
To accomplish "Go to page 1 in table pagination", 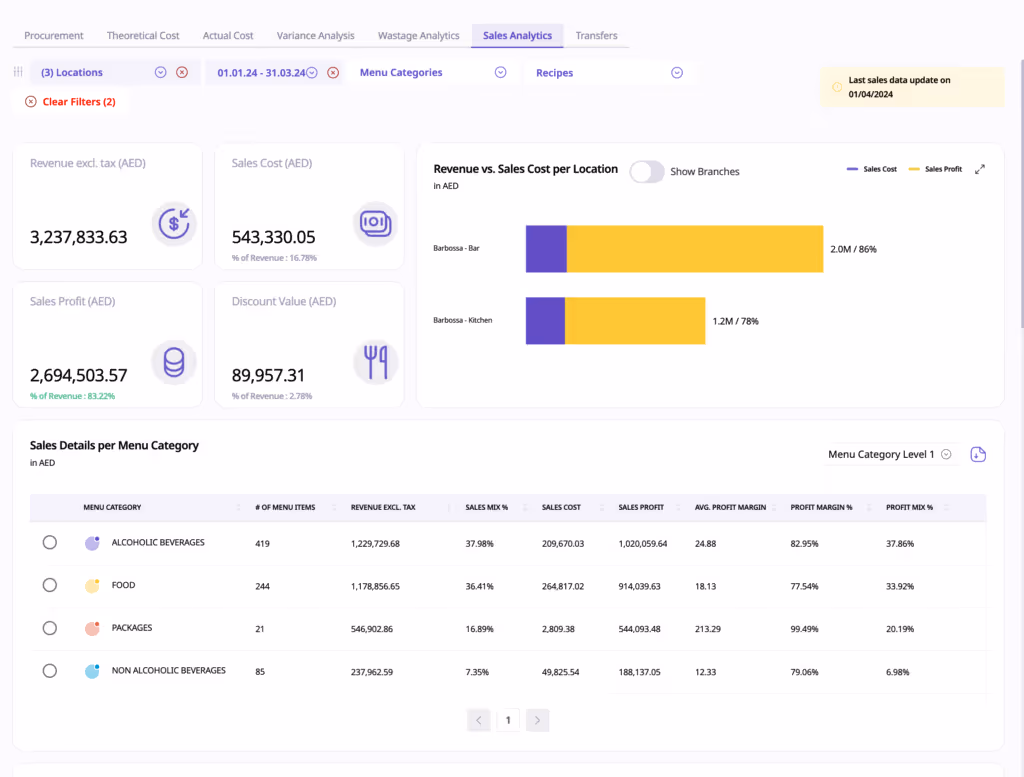I will click(508, 720).
